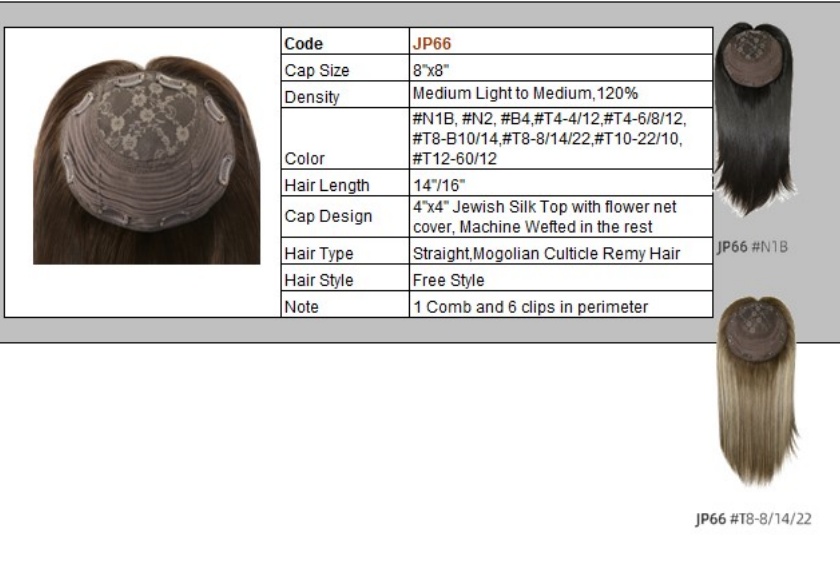The width and height of the screenshot is (840, 568).
Task: Select the "Cap Size" label cell
Action: pos(317,71)
